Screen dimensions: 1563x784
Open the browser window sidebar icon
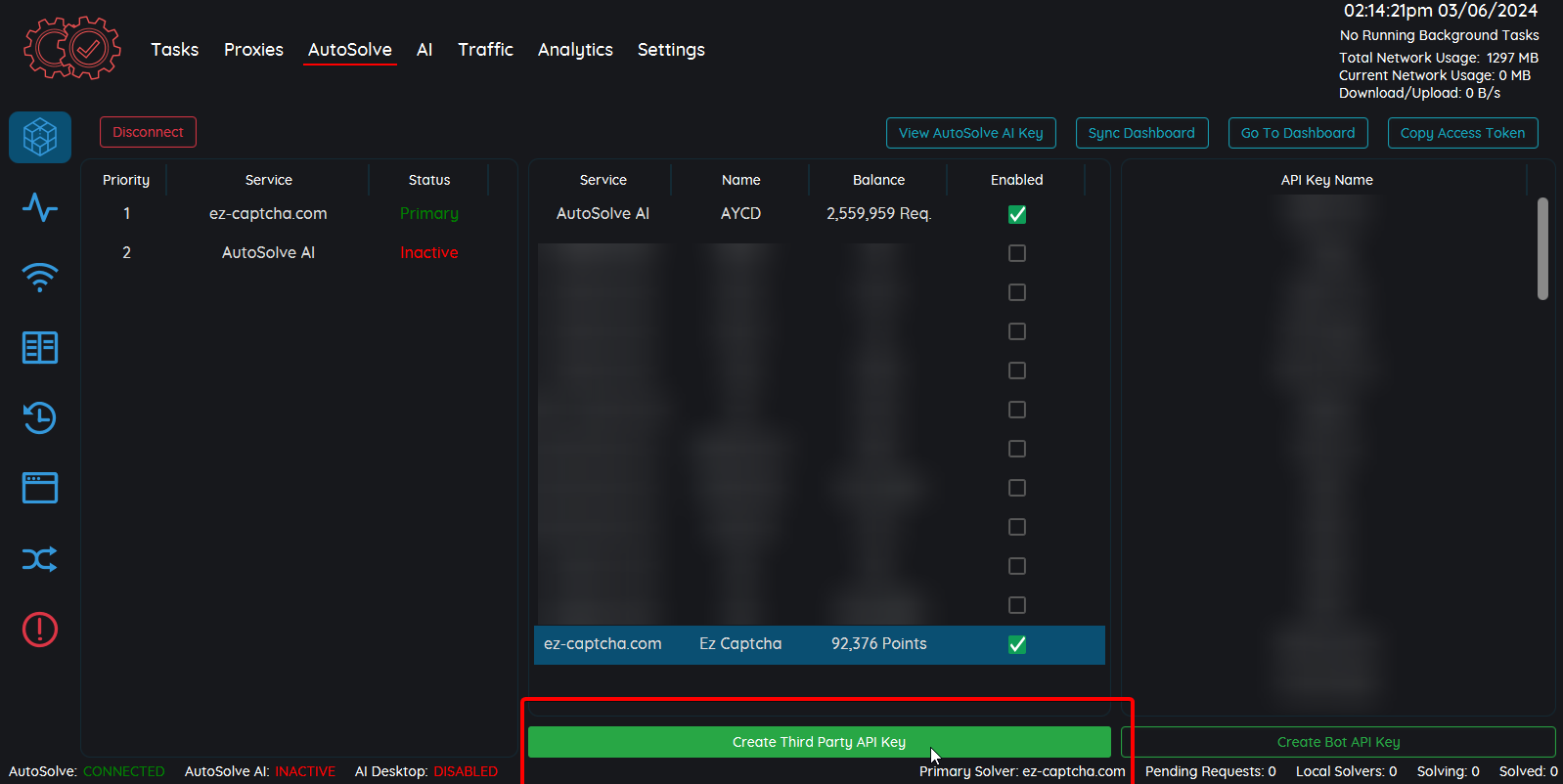tap(40, 488)
